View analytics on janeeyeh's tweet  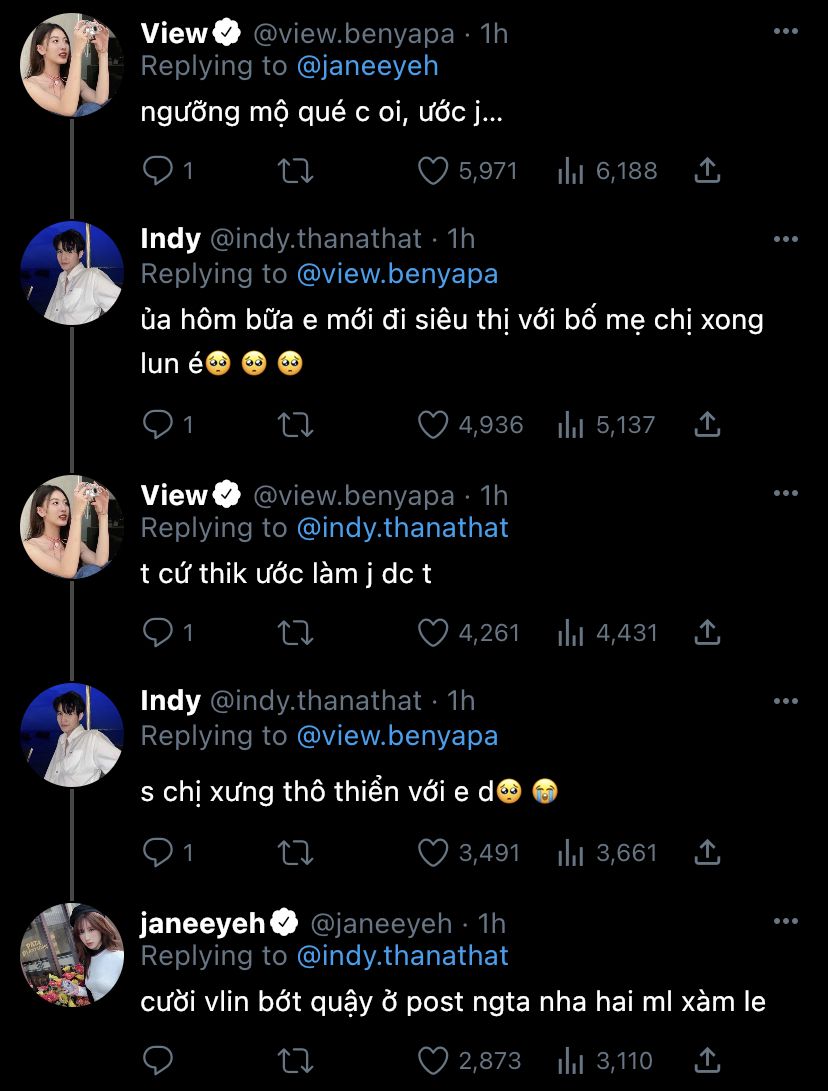coord(571,1061)
